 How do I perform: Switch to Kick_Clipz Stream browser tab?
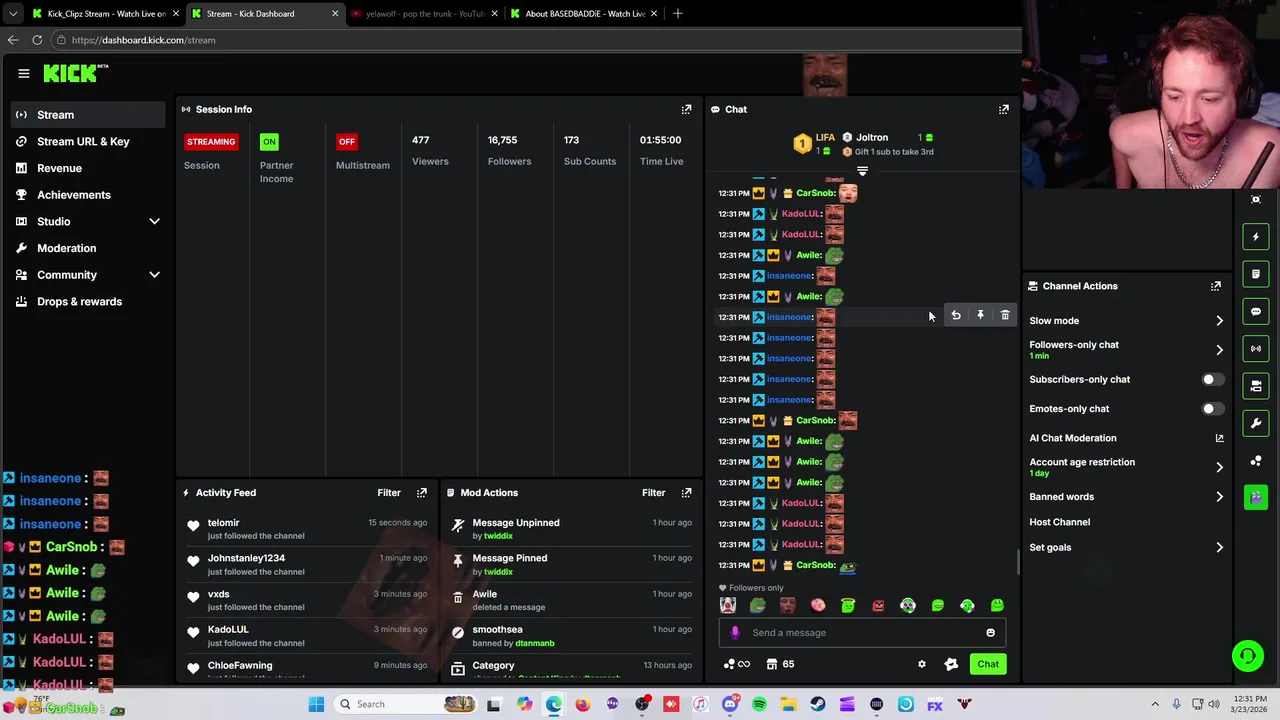[105, 14]
